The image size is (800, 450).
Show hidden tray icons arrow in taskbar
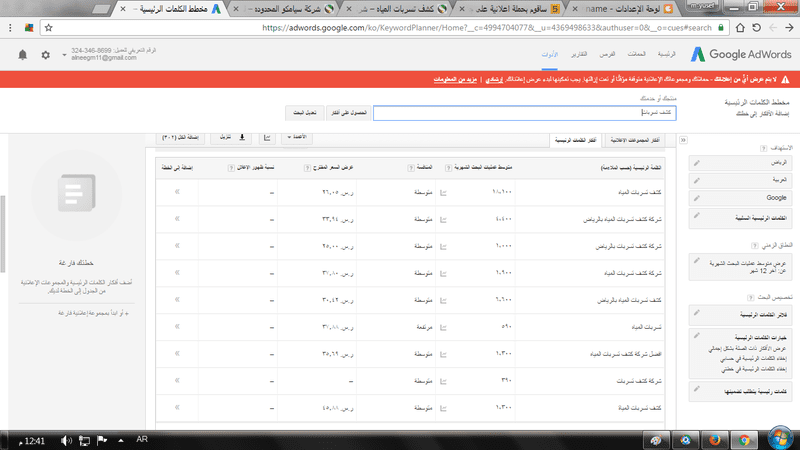(x=121, y=440)
